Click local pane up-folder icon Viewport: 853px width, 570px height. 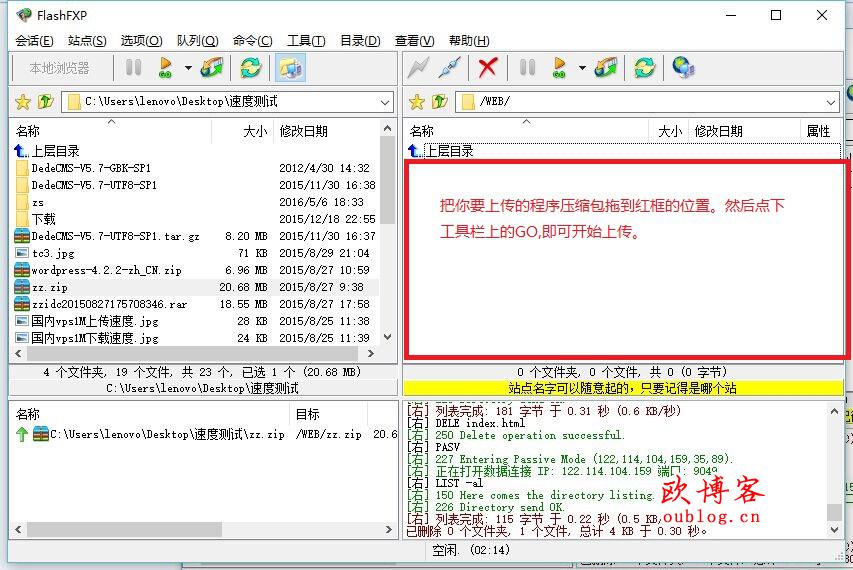point(46,101)
